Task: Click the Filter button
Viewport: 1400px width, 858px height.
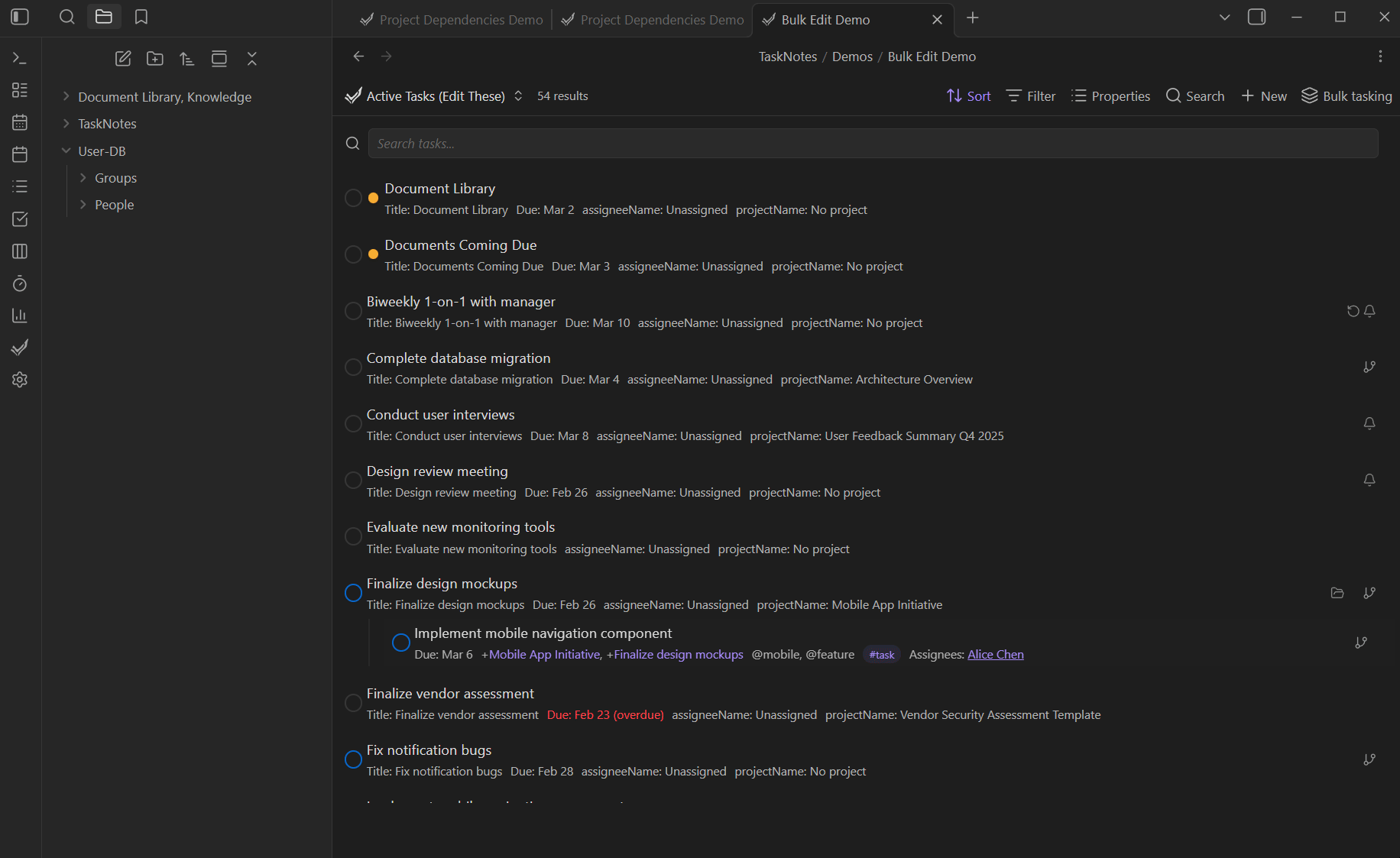Action: [1030, 96]
